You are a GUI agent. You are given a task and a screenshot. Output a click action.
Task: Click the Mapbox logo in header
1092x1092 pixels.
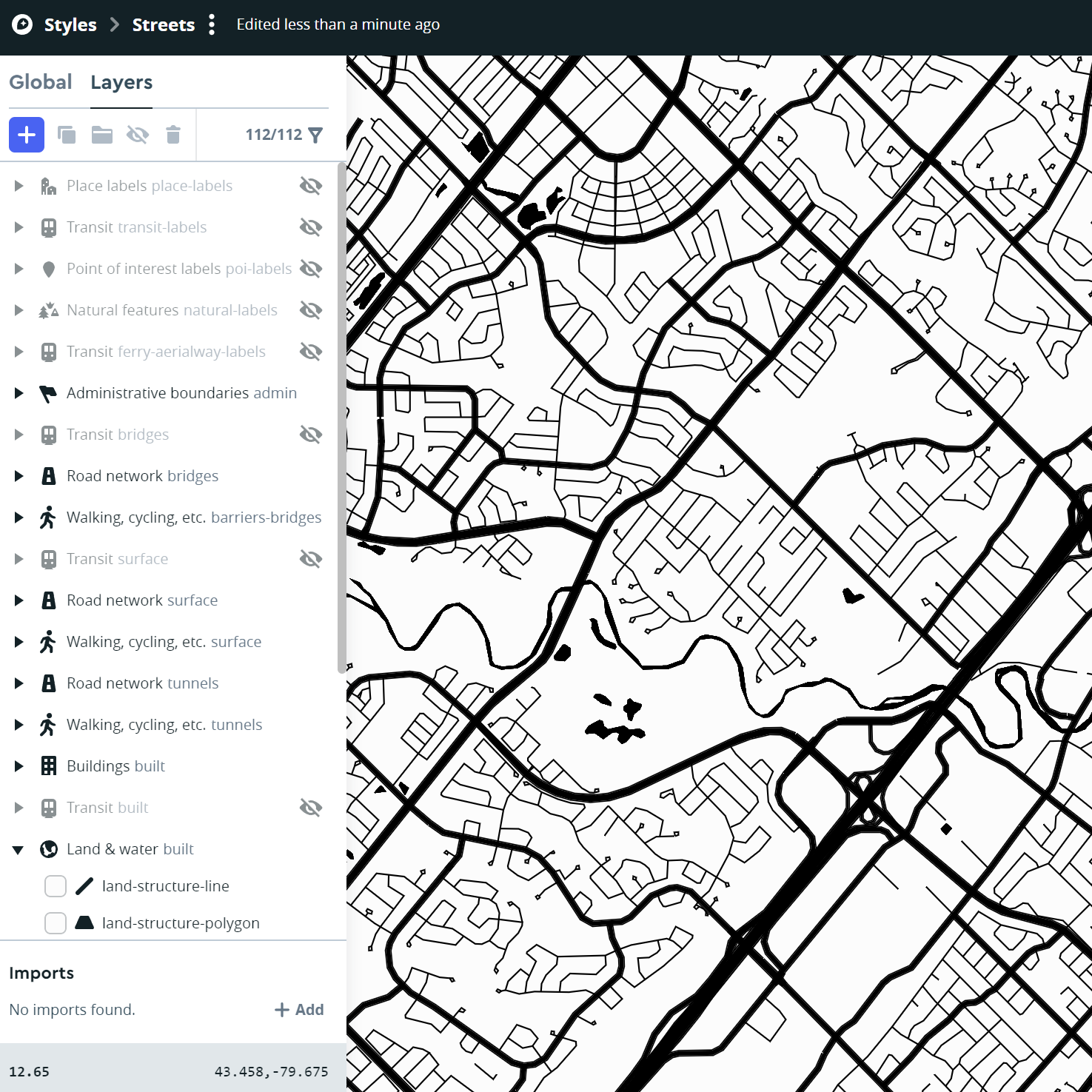coord(22,24)
